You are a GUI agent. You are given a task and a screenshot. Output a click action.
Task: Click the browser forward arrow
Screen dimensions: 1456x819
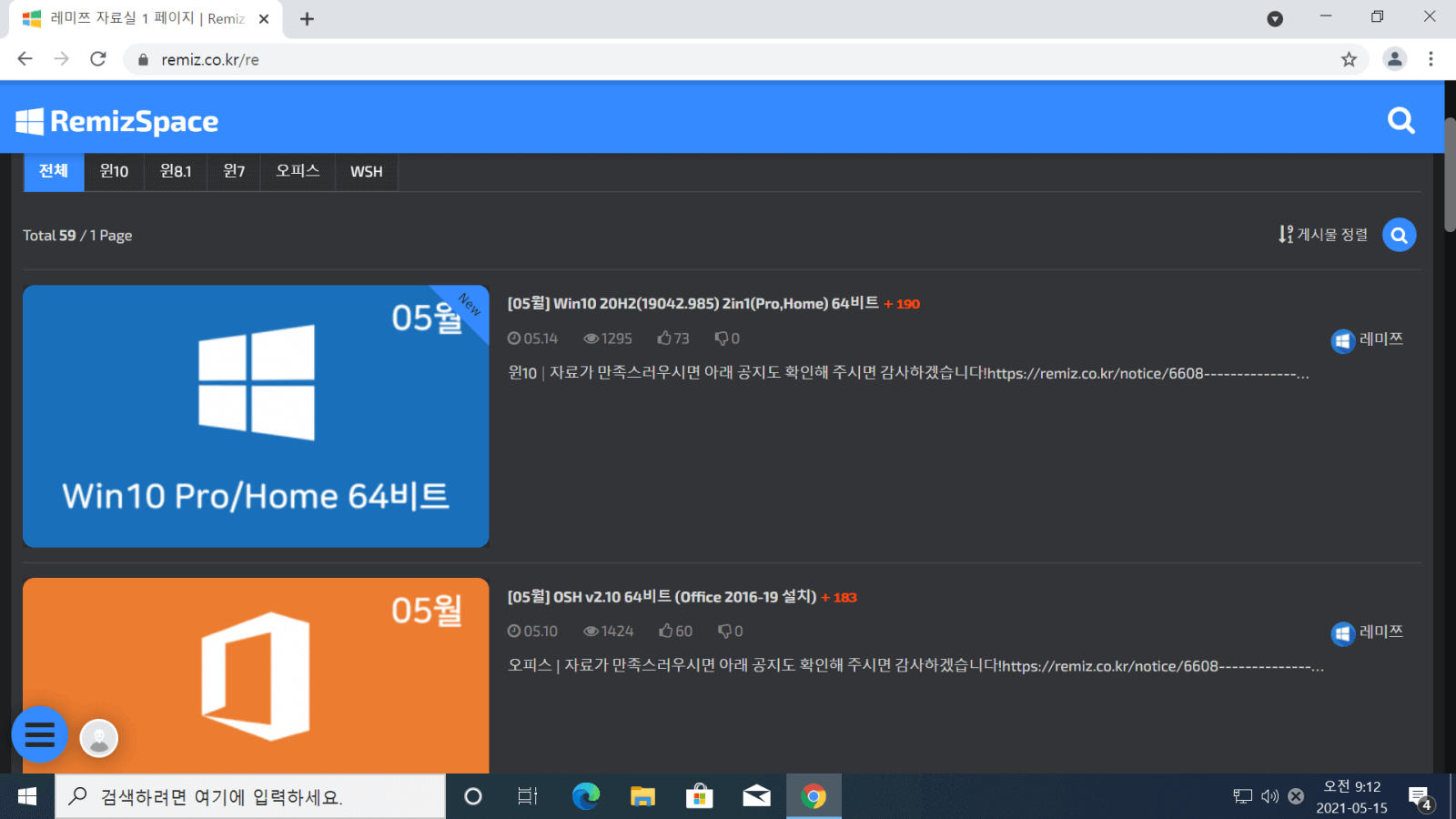[x=61, y=59]
